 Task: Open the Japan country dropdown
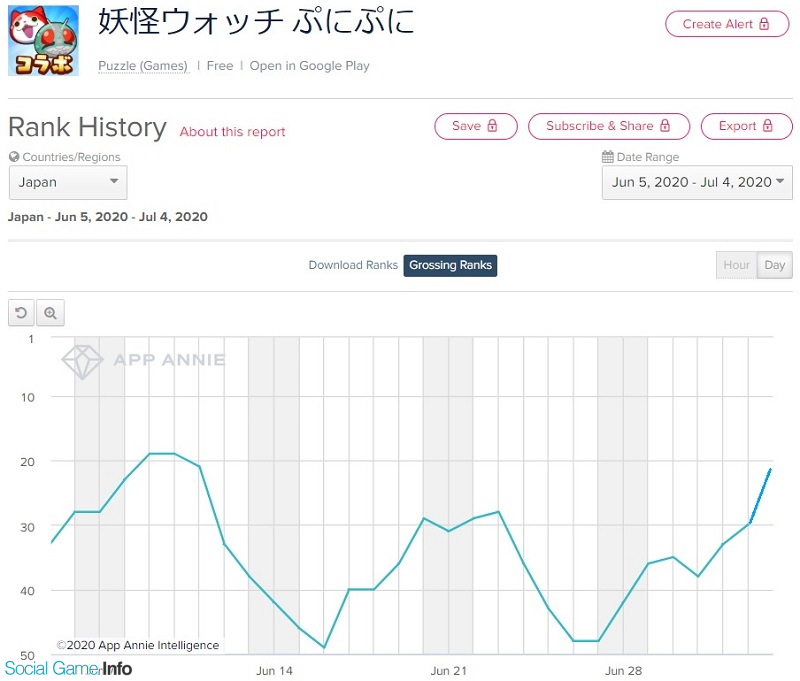coord(68,182)
